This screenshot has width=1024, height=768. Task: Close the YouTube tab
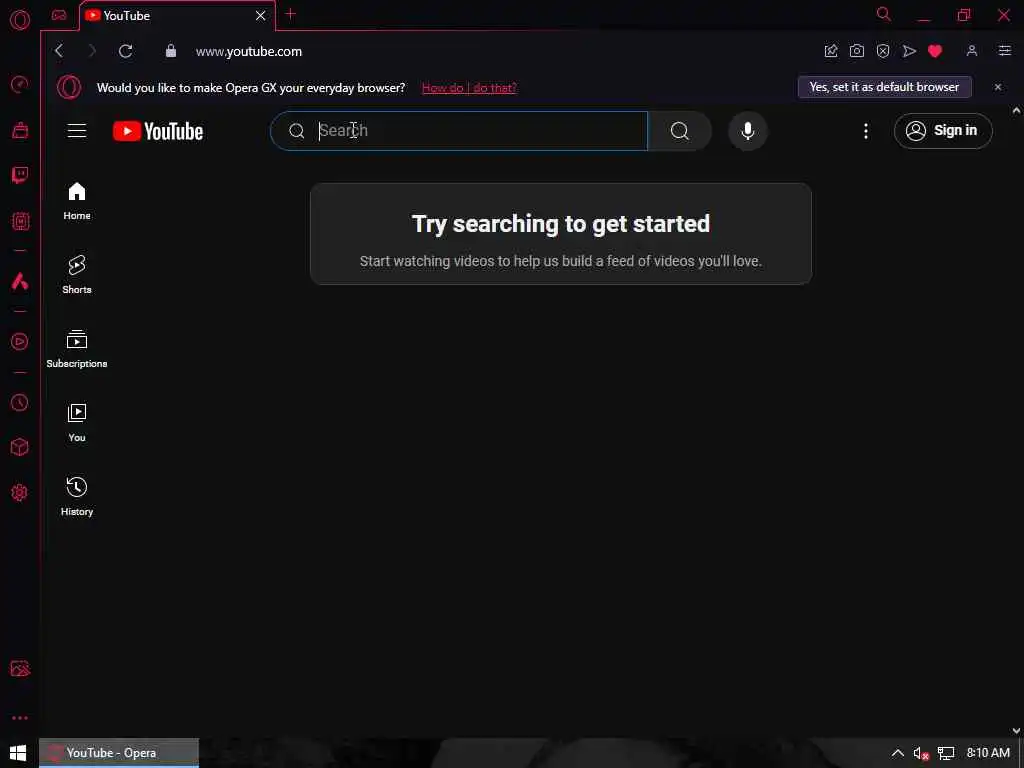[261, 16]
